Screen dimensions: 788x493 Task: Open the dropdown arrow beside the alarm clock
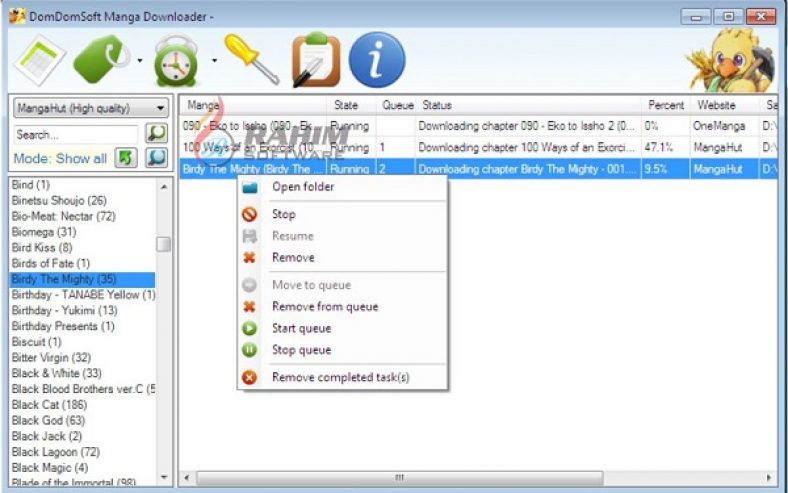click(x=214, y=61)
